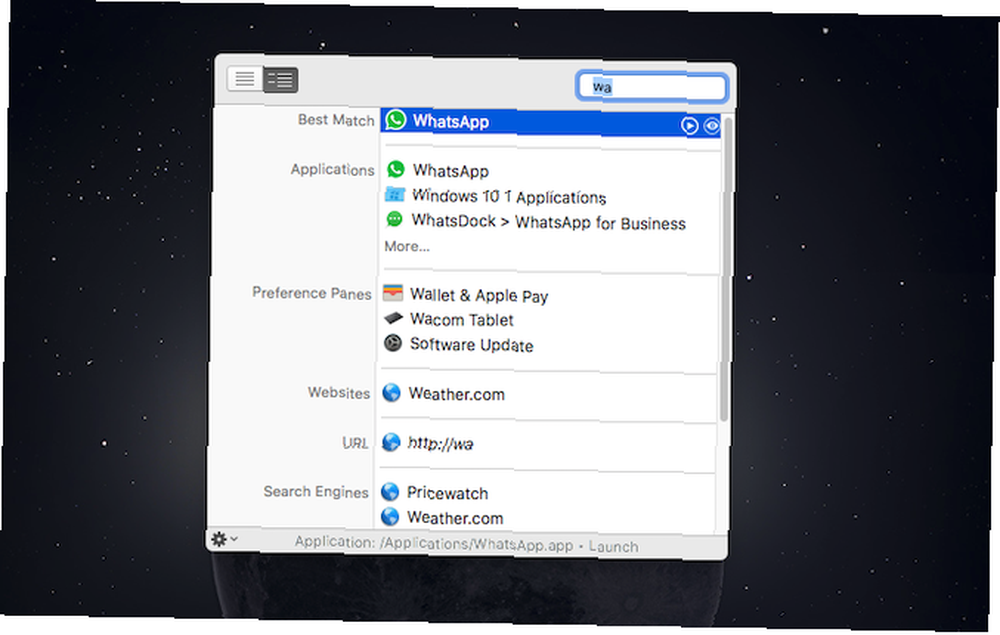Open Weather.com under Websites
Screen dimensions: 1000x635
pos(457,394)
